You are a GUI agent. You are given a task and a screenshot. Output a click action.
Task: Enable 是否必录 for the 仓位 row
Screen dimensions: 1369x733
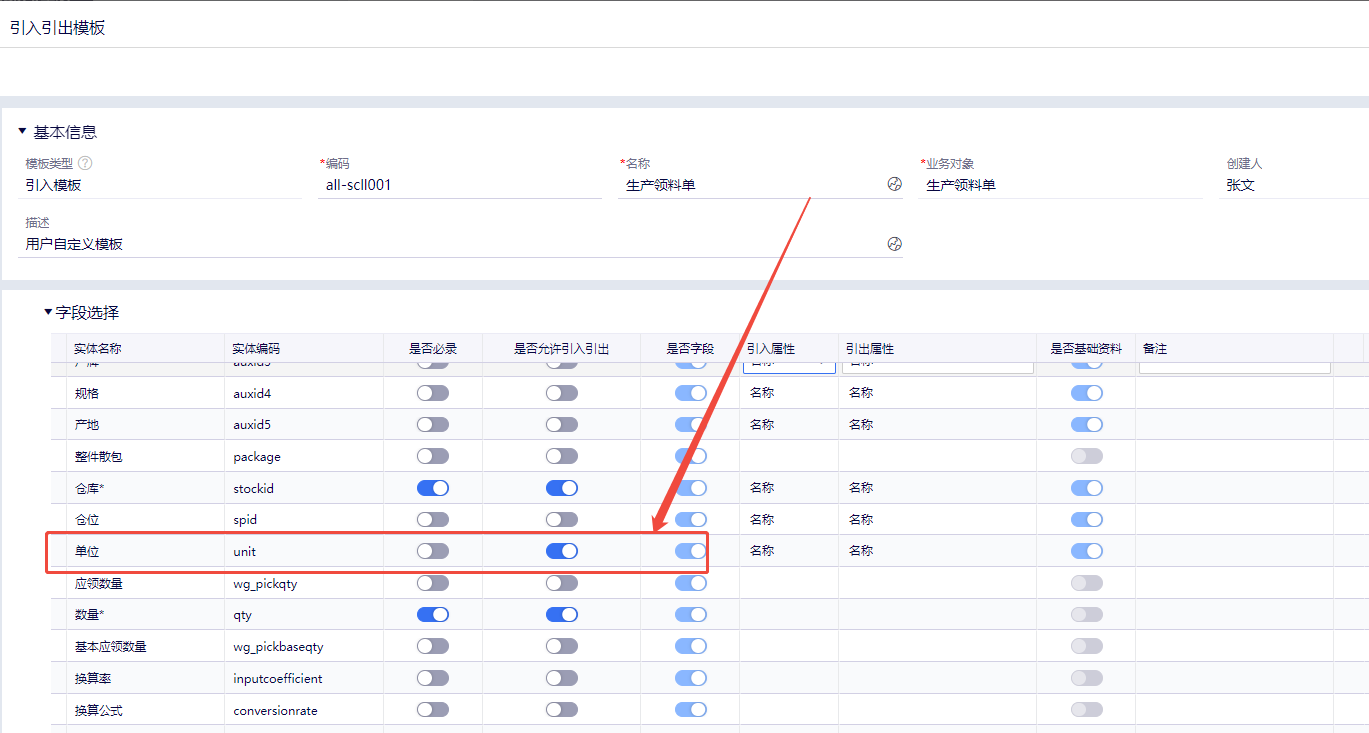(x=433, y=520)
